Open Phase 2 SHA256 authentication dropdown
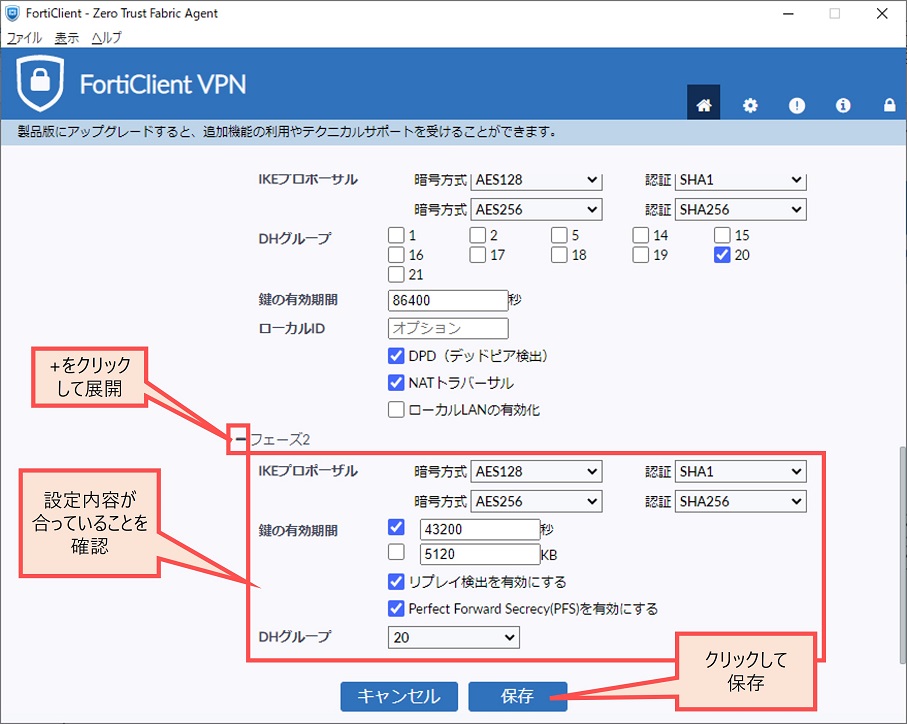Viewport: 907px width, 724px height. pos(740,502)
